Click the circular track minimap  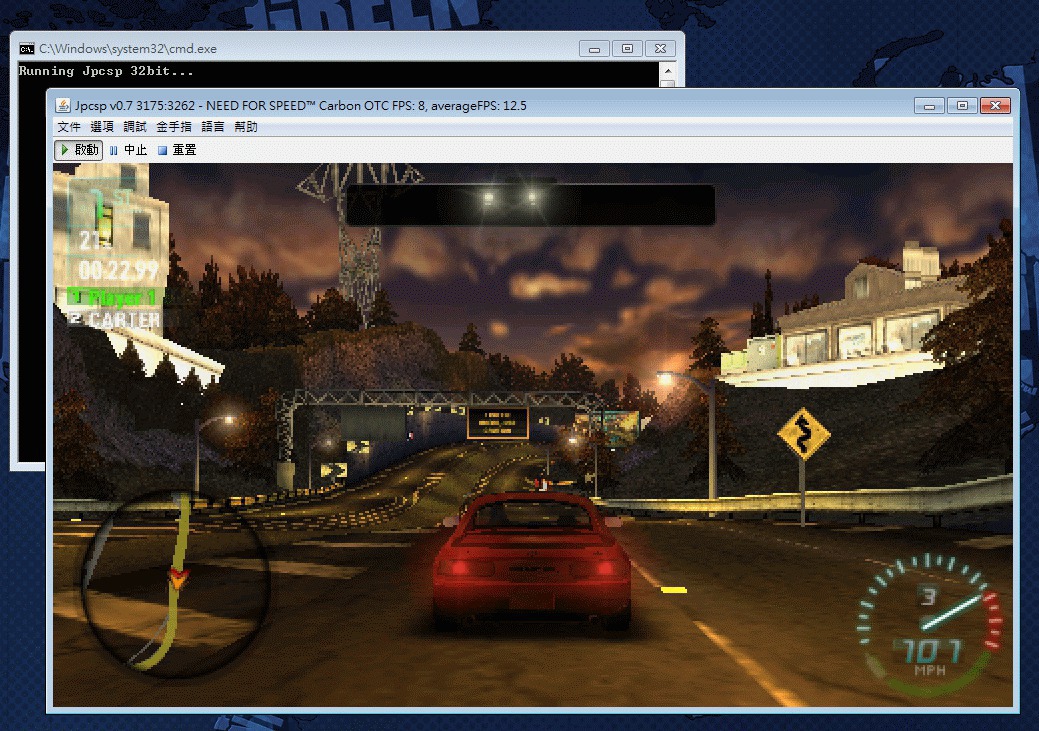(x=176, y=583)
